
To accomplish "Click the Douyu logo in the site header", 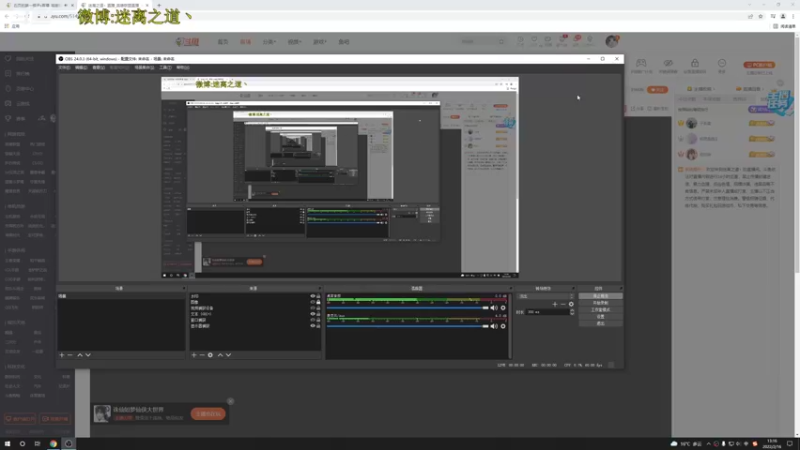I will tap(187, 42).
